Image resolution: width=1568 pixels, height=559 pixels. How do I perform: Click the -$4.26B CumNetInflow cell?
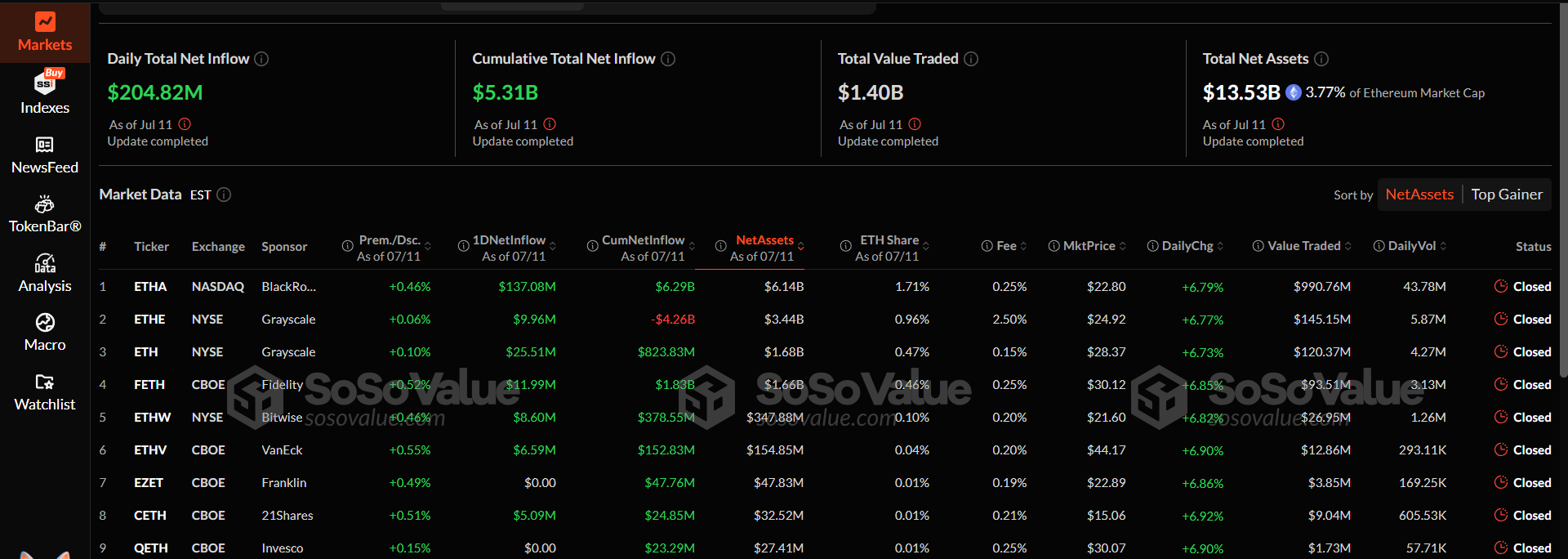pos(674,320)
